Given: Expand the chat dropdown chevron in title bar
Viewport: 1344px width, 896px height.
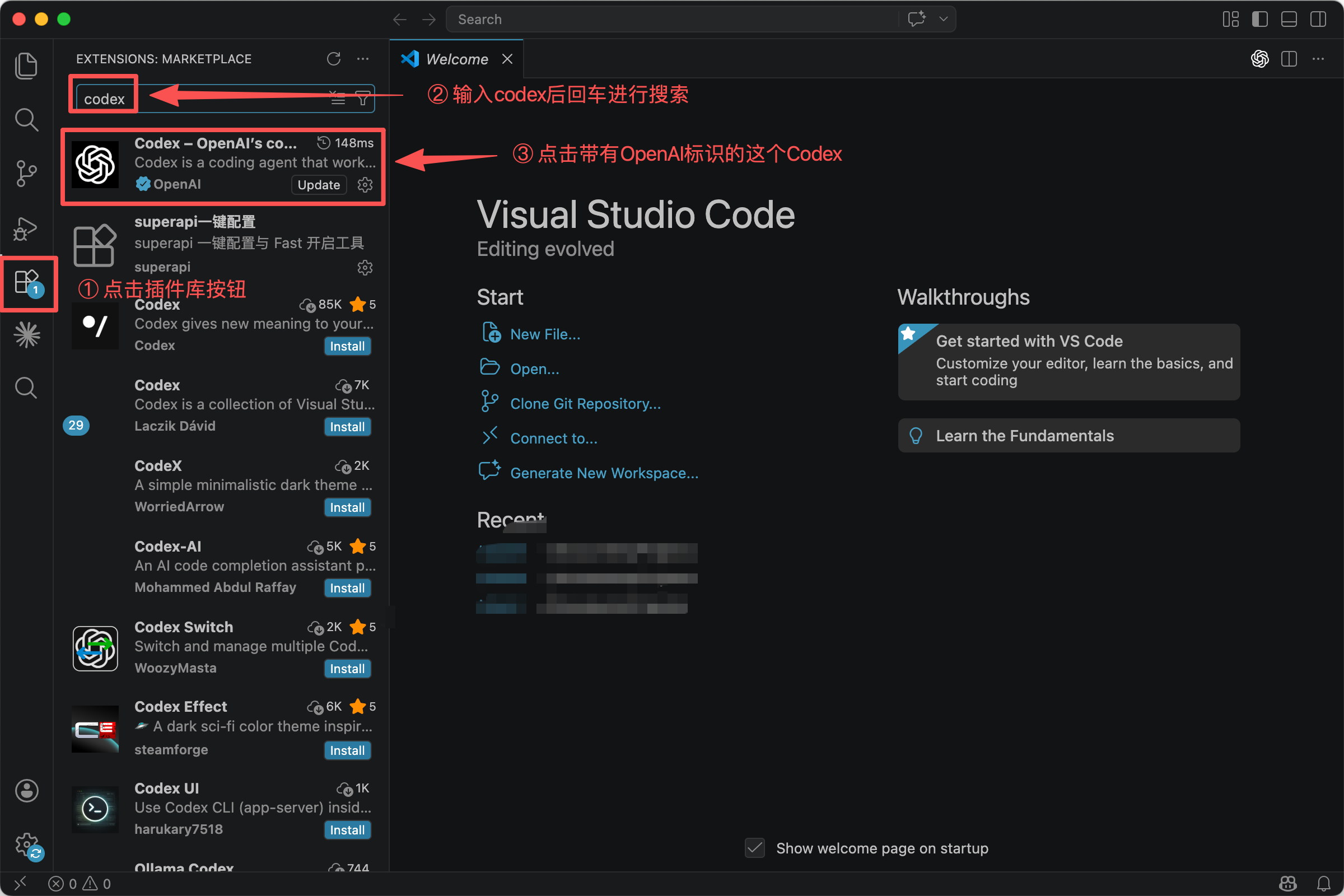Looking at the screenshot, I should tap(944, 19).
